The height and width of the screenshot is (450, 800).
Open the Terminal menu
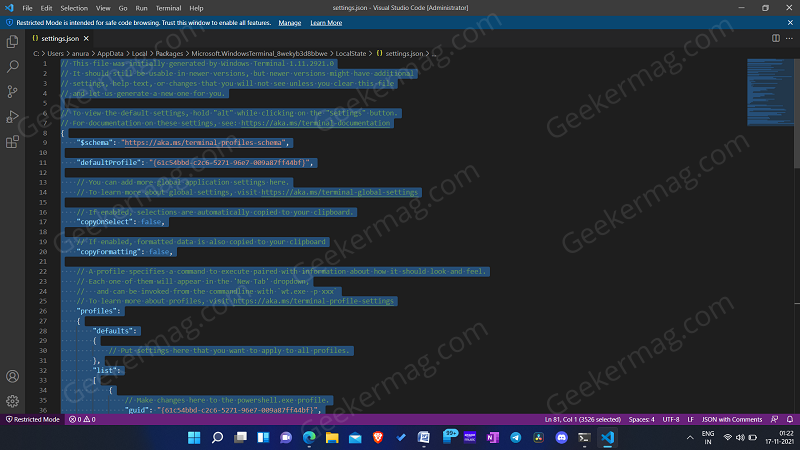click(168, 8)
